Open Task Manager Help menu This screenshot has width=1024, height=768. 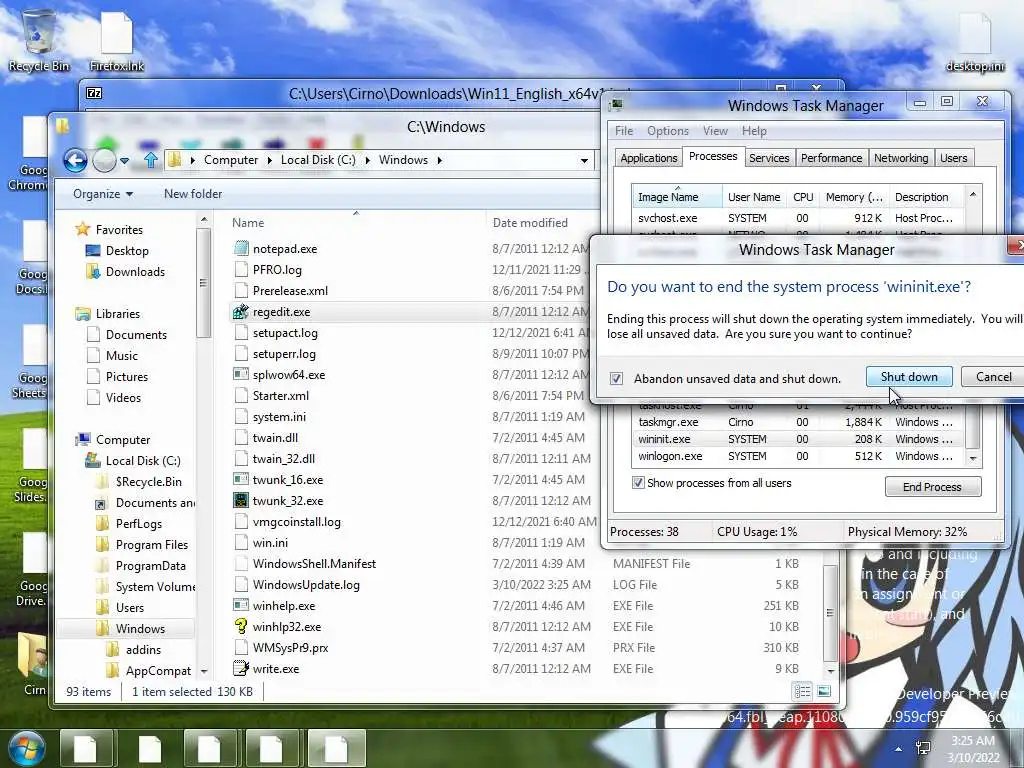pyautogui.click(x=754, y=131)
